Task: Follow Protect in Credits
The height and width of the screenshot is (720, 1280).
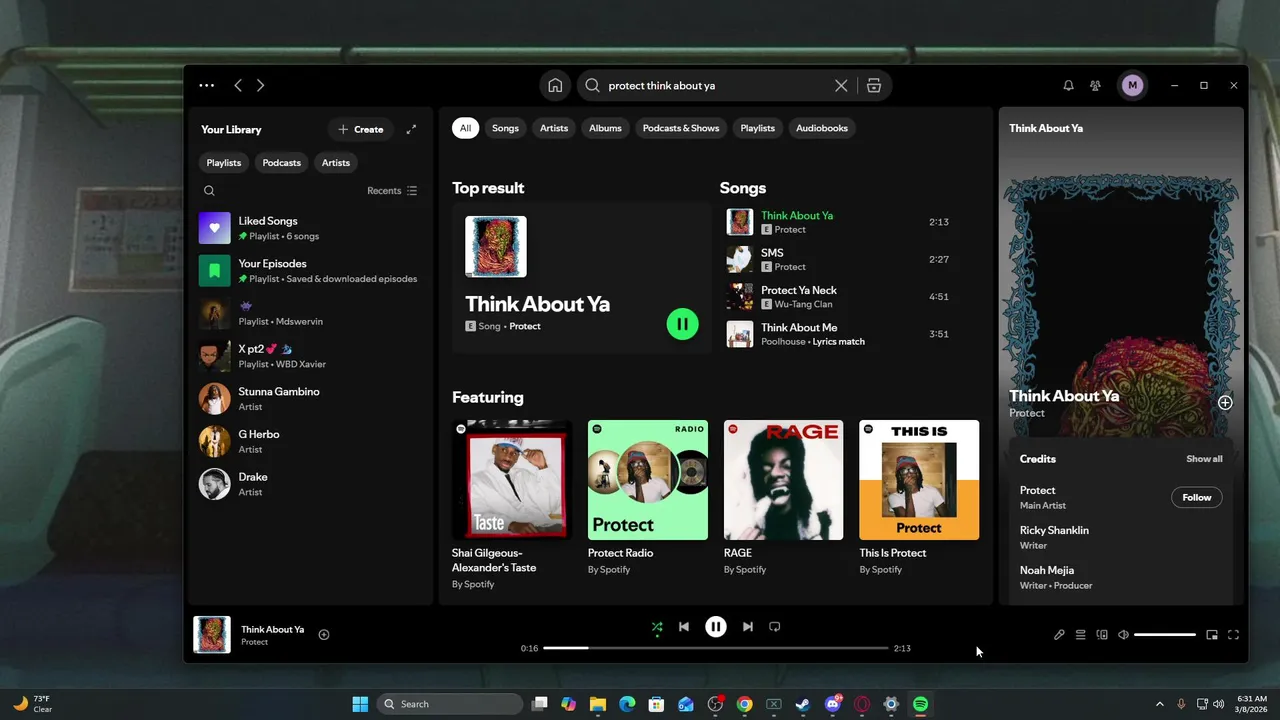Action: [x=1197, y=497]
